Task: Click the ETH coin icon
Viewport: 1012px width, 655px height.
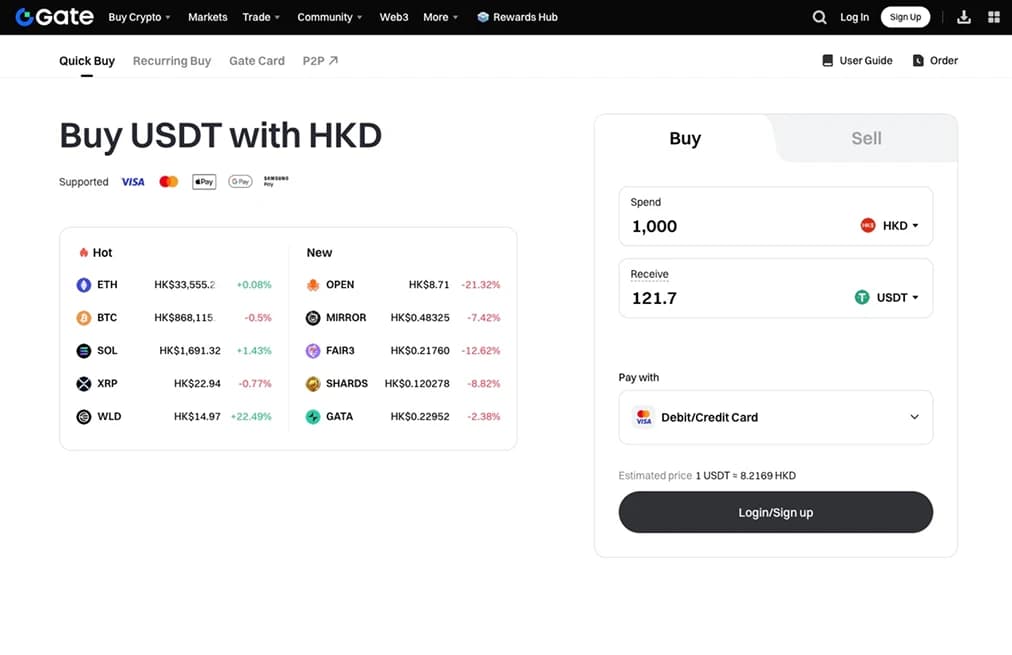Action: [x=84, y=285]
